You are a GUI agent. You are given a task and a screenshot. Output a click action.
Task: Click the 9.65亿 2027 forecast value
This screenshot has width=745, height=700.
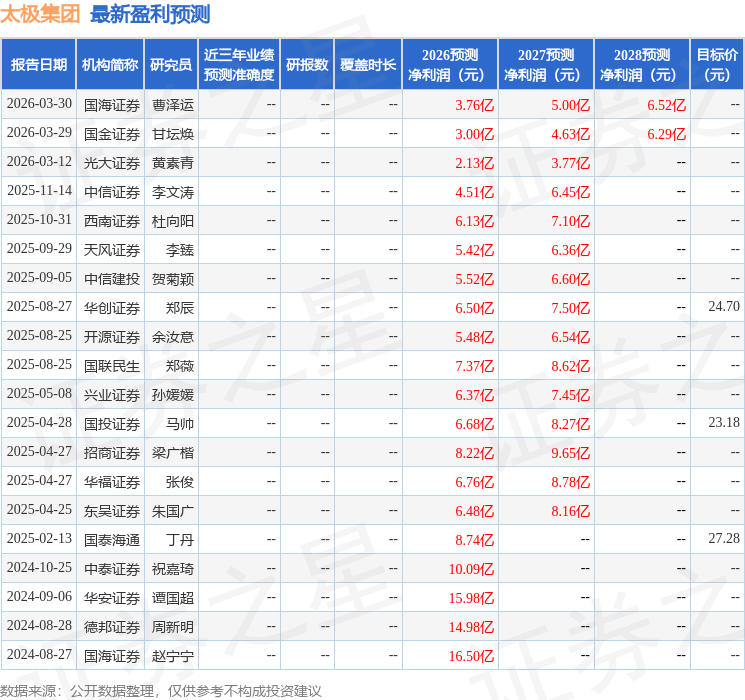[x=570, y=453]
